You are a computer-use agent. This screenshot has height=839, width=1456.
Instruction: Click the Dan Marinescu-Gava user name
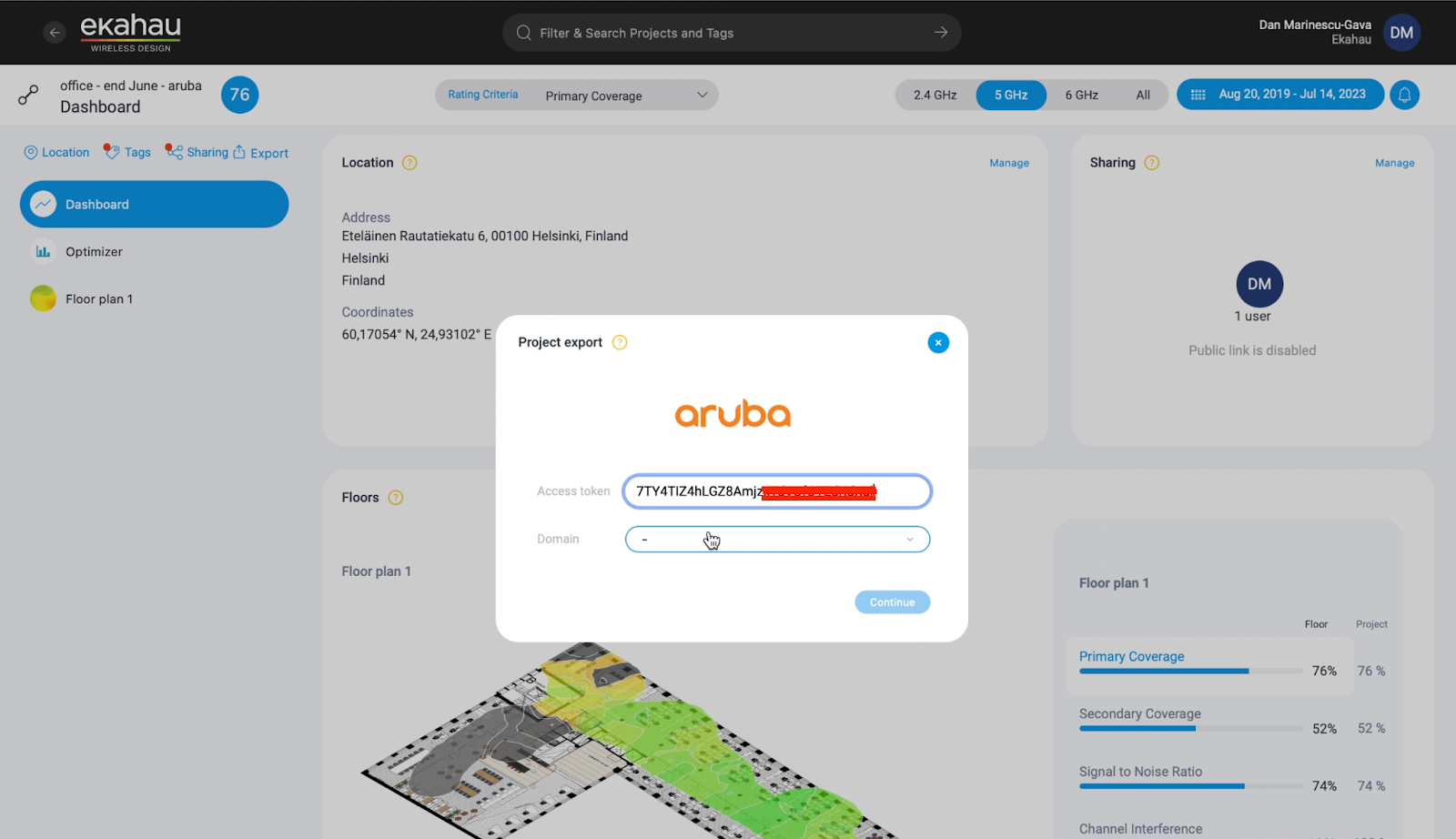pyautogui.click(x=1315, y=25)
